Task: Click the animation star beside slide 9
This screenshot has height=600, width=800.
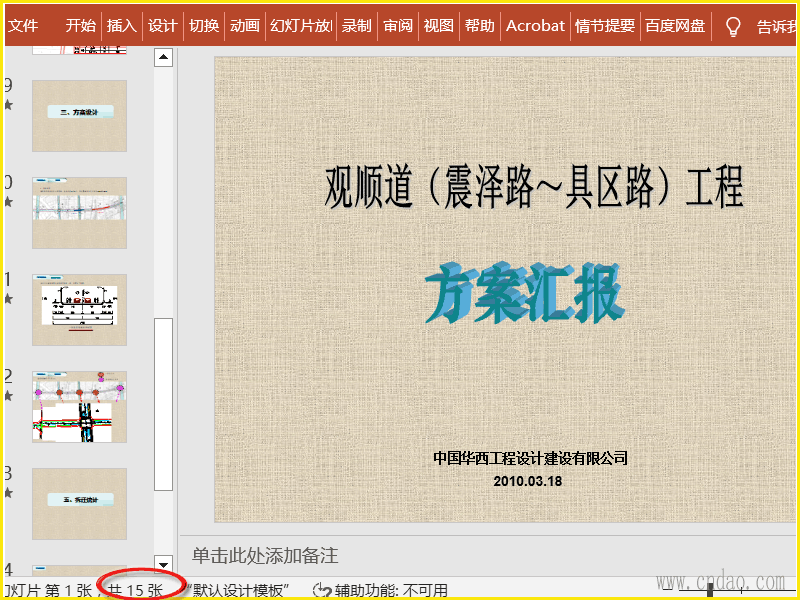Action: (8, 105)
